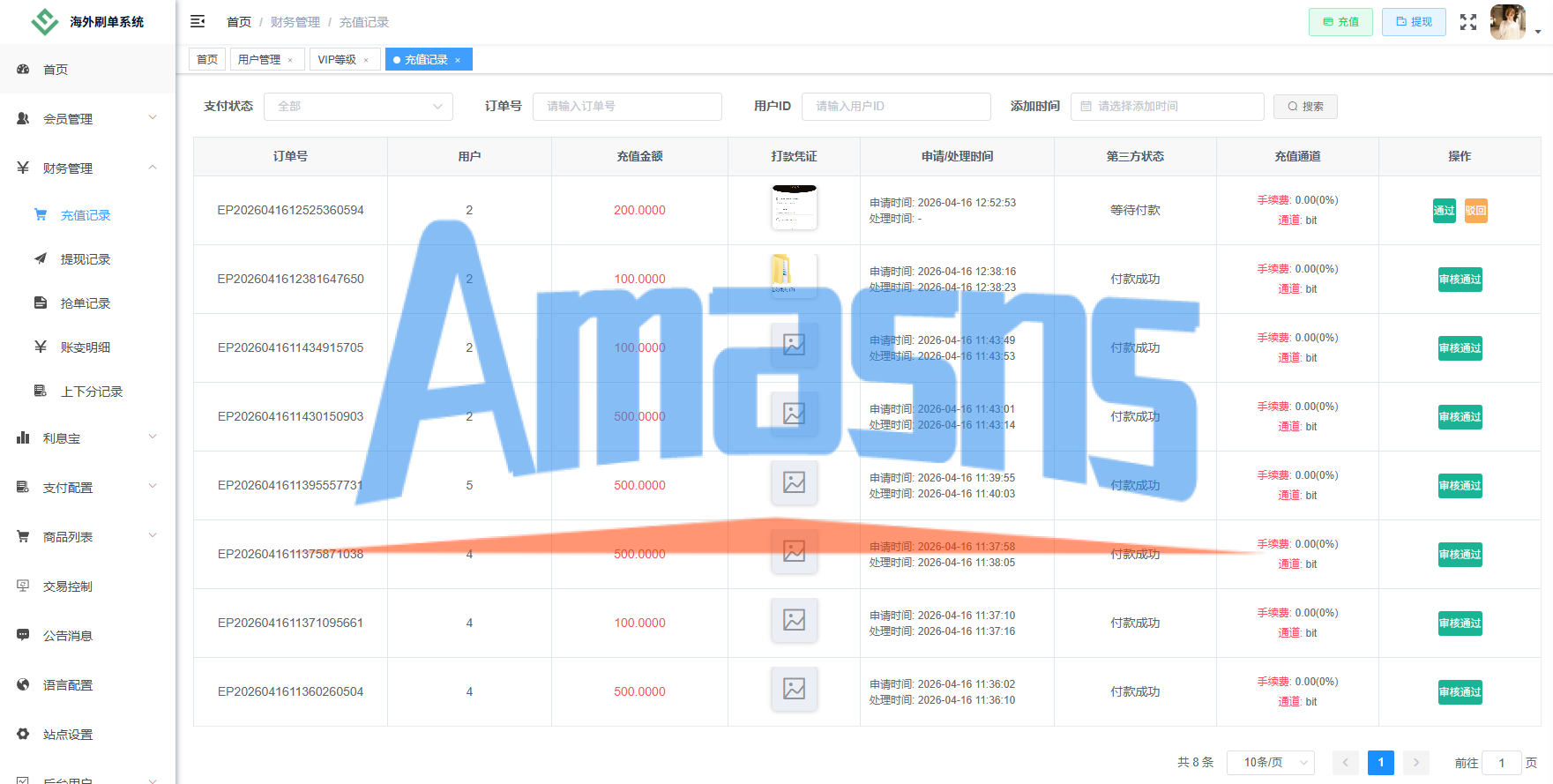Reject order EP2026041612525360594 with 驳回
1553x784 pixels.
point(1476,211)
